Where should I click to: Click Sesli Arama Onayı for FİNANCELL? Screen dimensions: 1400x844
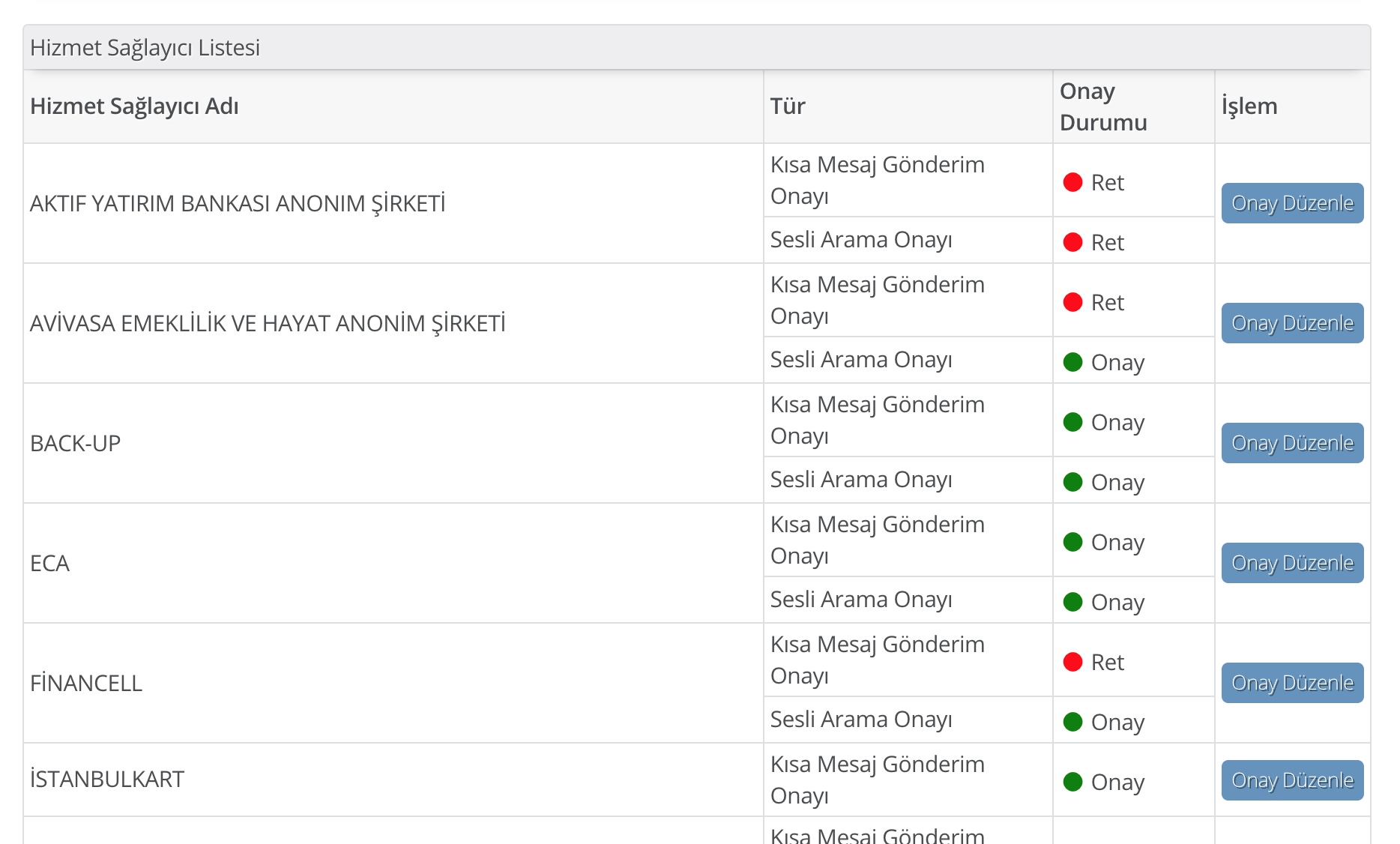click(861, 720)
